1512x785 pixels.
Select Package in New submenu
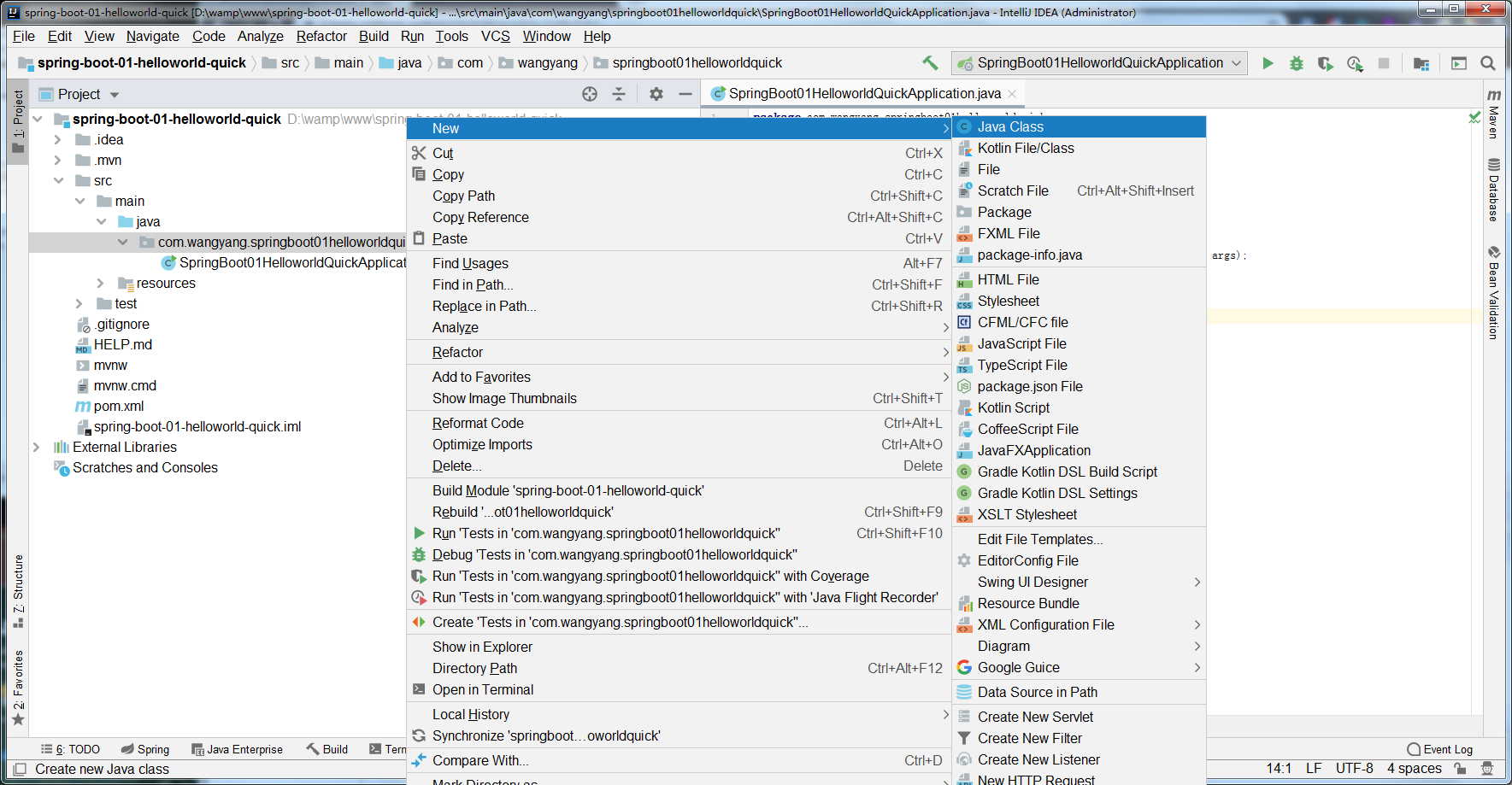[x=1079, y=212]
